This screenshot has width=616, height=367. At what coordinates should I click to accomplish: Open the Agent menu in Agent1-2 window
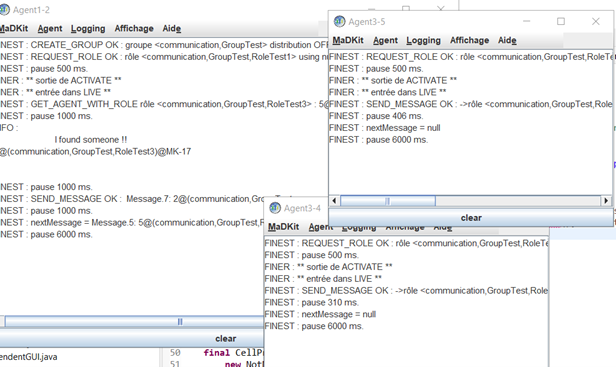(x=50, y=29)
